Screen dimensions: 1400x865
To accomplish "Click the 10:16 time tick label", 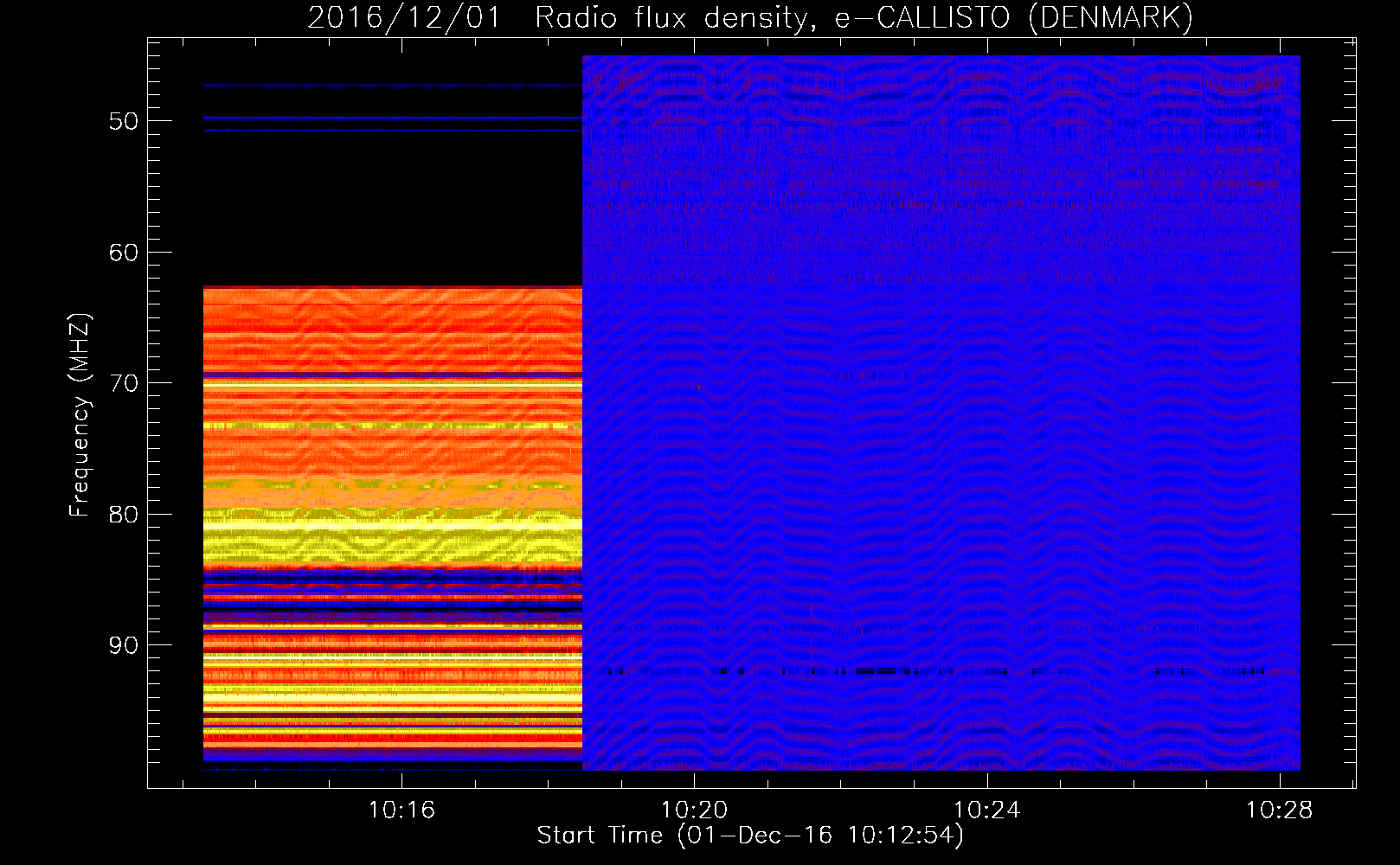I will 401,811.
